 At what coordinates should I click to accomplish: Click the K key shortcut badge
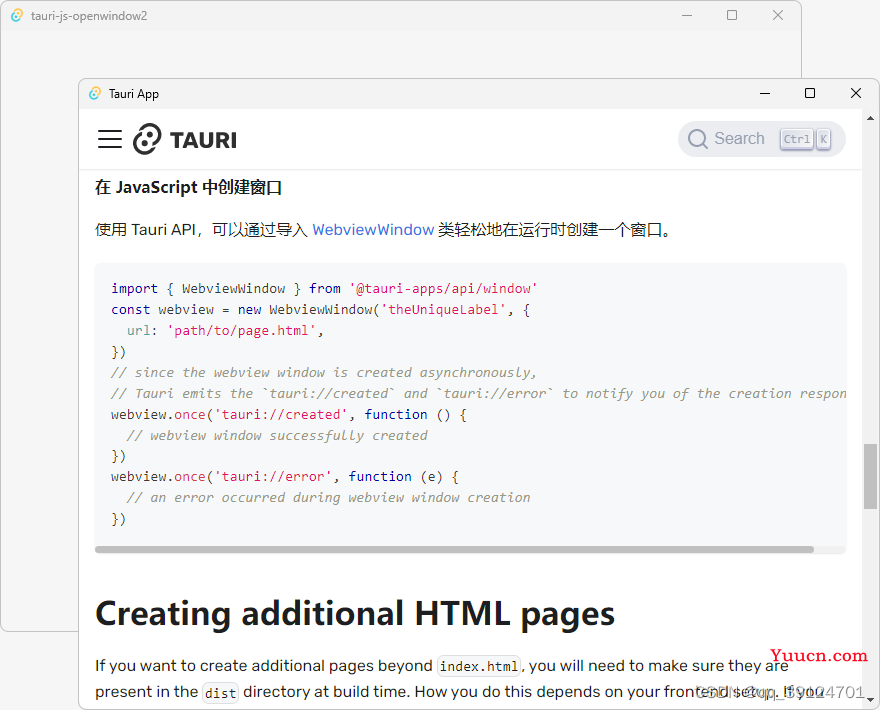point(823,139)
